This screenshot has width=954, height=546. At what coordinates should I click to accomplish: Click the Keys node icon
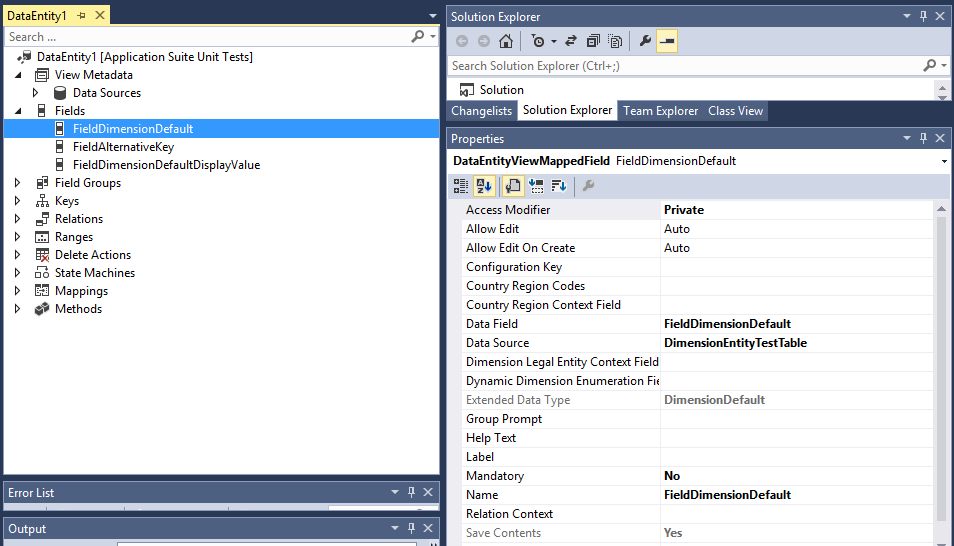point(42,201)
